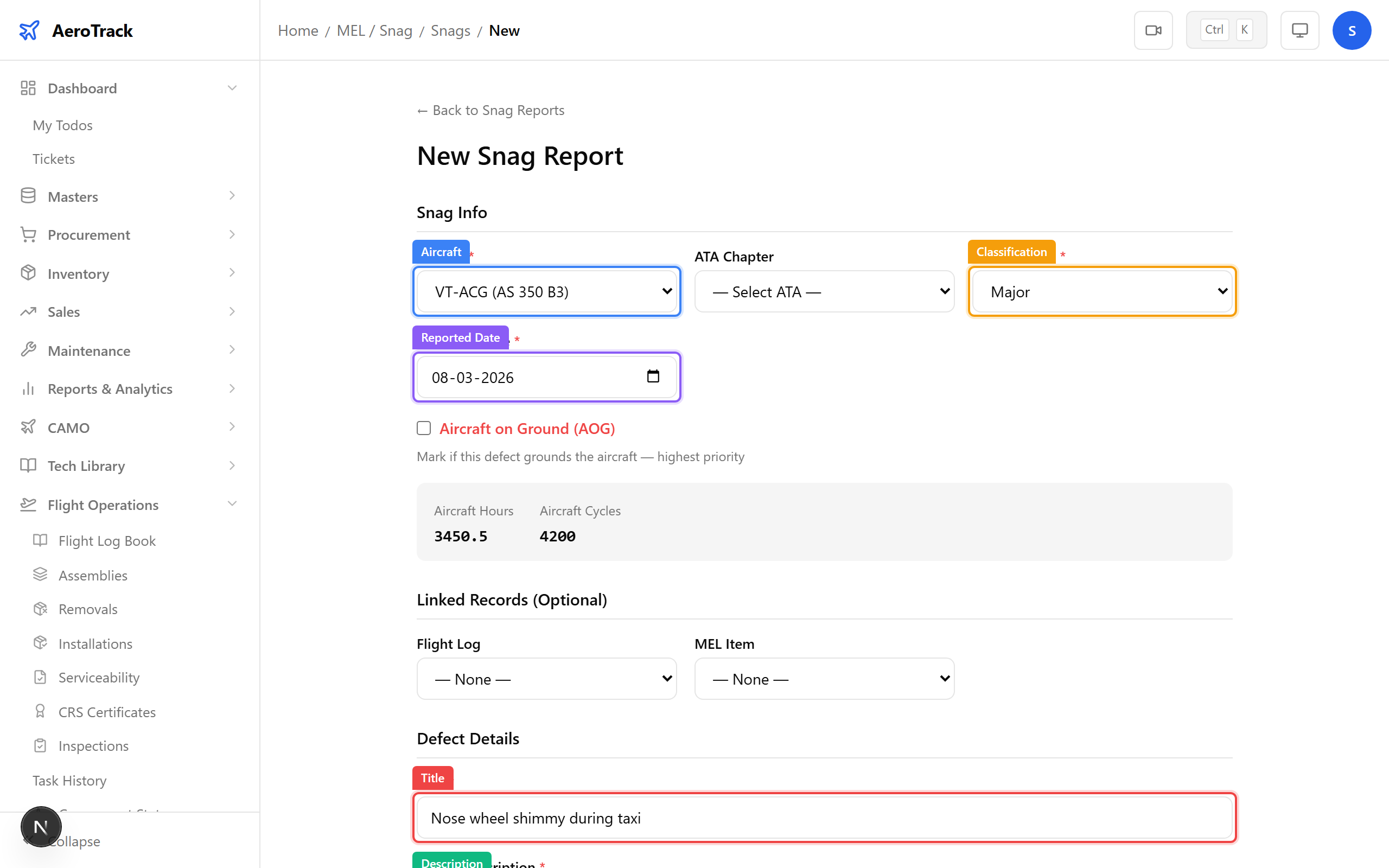
Task: Select the CAMO aircraft icon
Action: click(x=28, y=427)
